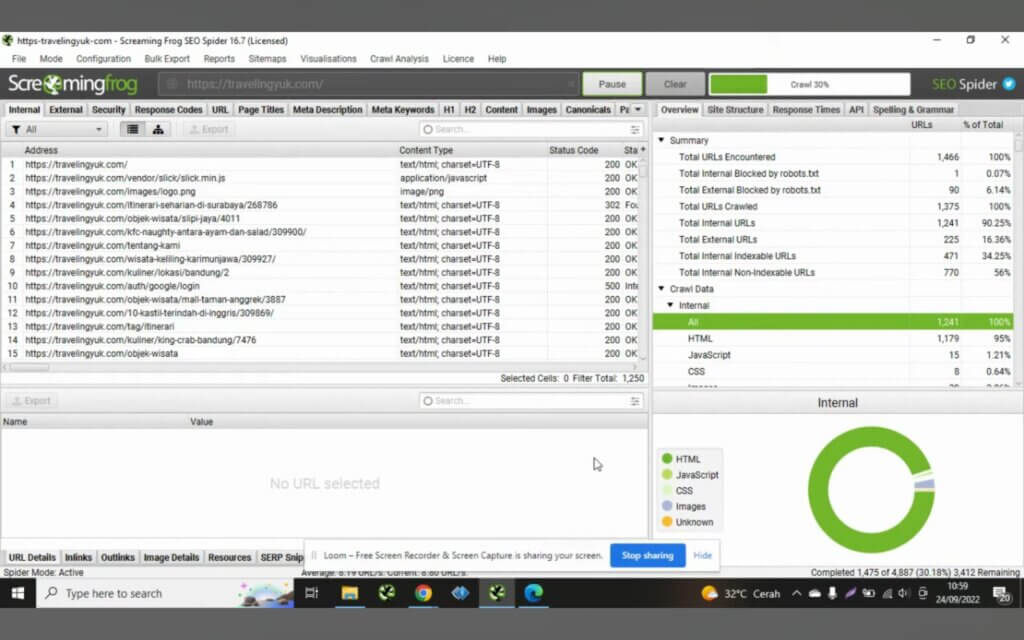Launch Google Chrome from the taskbar
Viewport: 1024px width, 640px height.
[x=423, y=593]
